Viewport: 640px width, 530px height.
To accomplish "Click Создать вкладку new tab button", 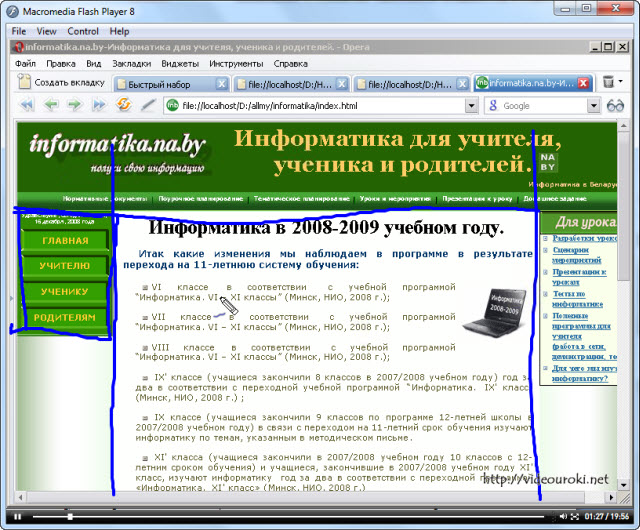I will point(62,82).
